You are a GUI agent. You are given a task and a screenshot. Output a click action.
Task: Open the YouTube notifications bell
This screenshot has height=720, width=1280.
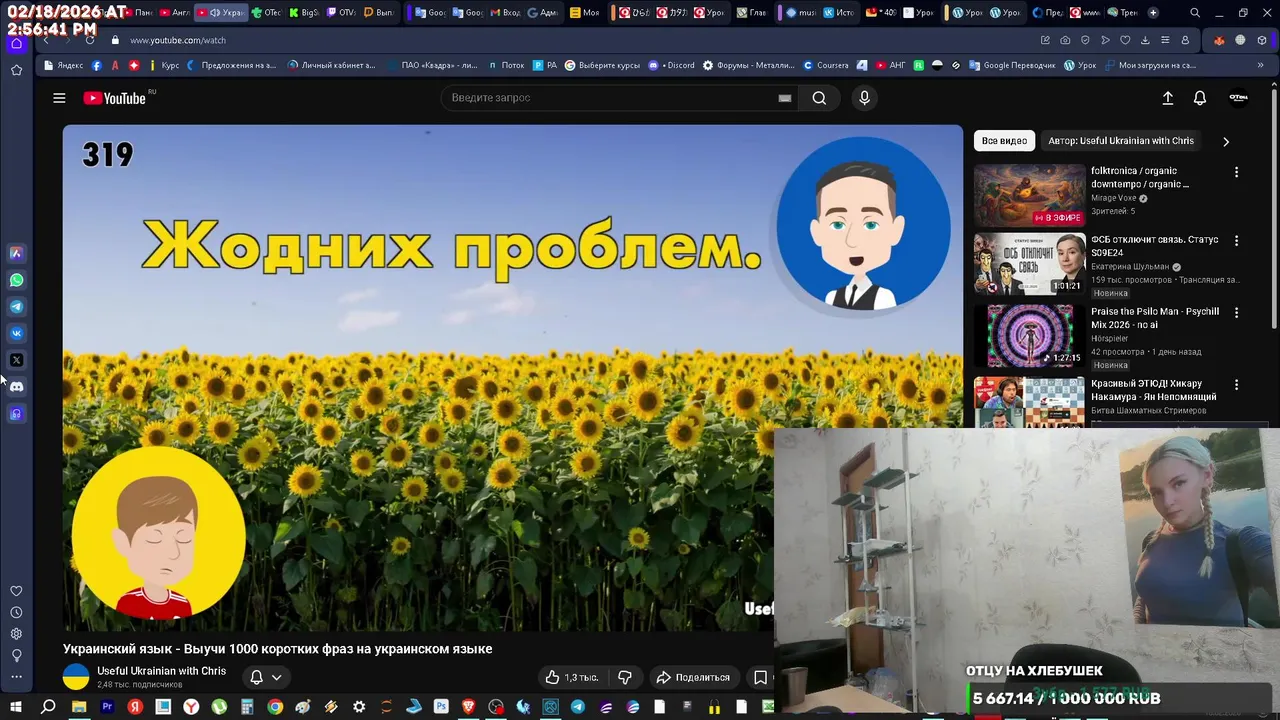click(1200, 98)
